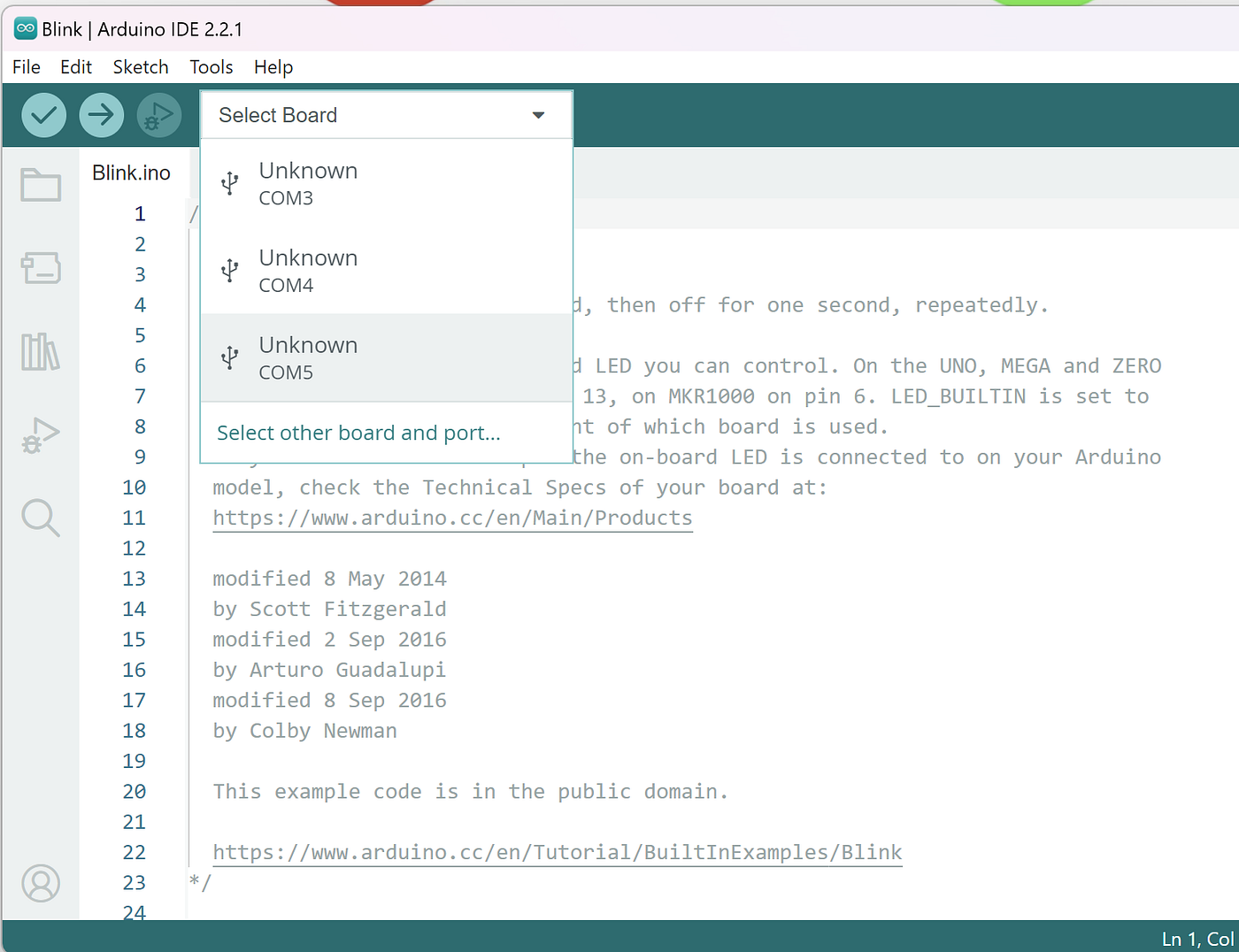
Task: Switch to the Blink.ino tab
Action: click(x=132, y=173)
